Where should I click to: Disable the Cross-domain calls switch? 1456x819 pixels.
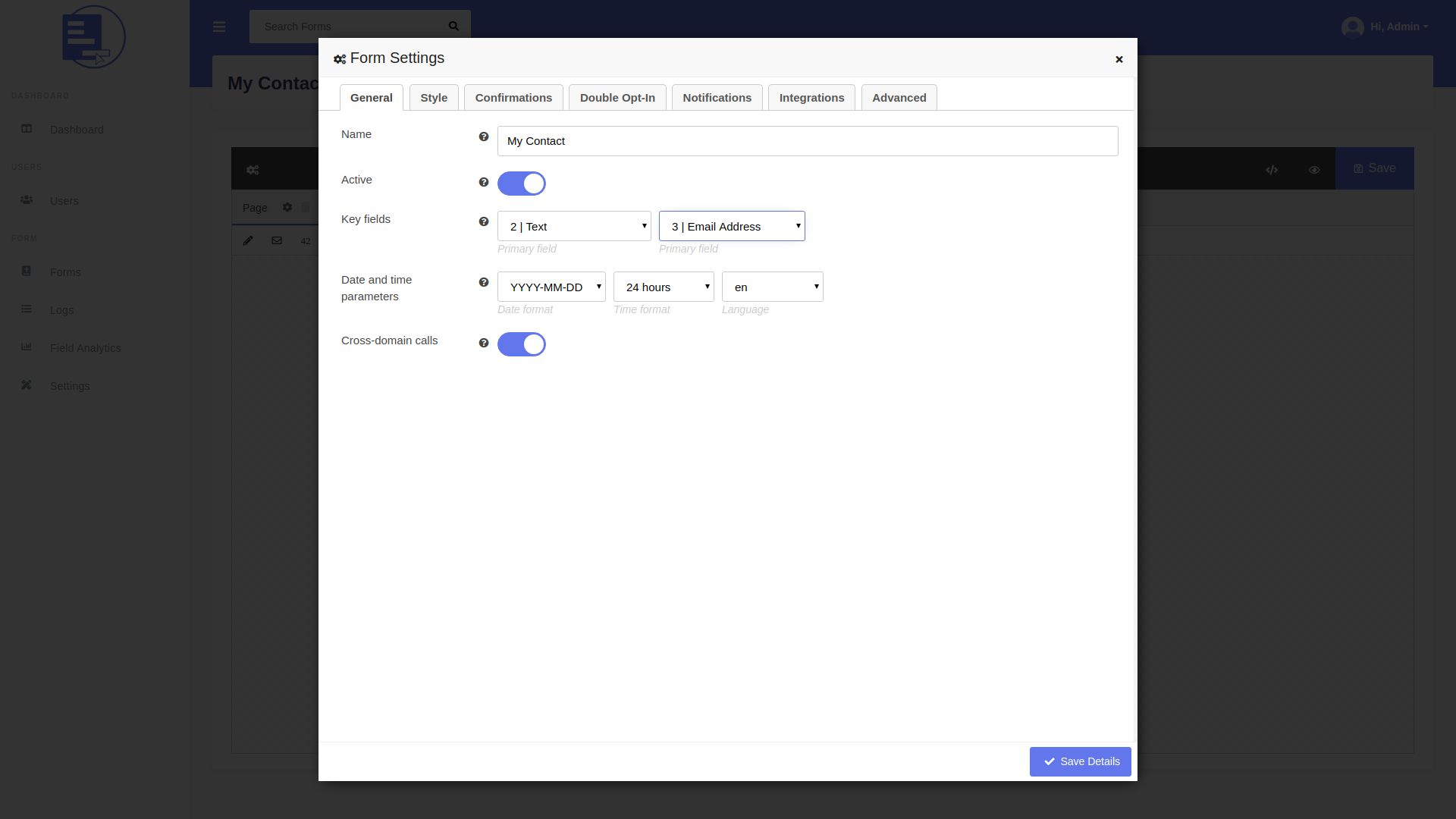tap(521, 344)
